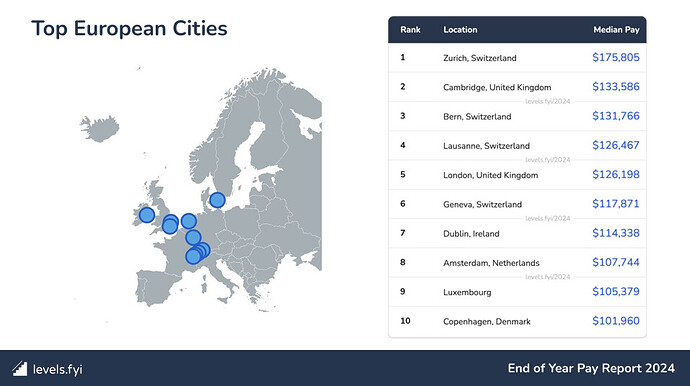Image resolution: width=690 pixels, height=386 pixels.
Task: Click rank number 5 in the table
Action: [403, 174]
